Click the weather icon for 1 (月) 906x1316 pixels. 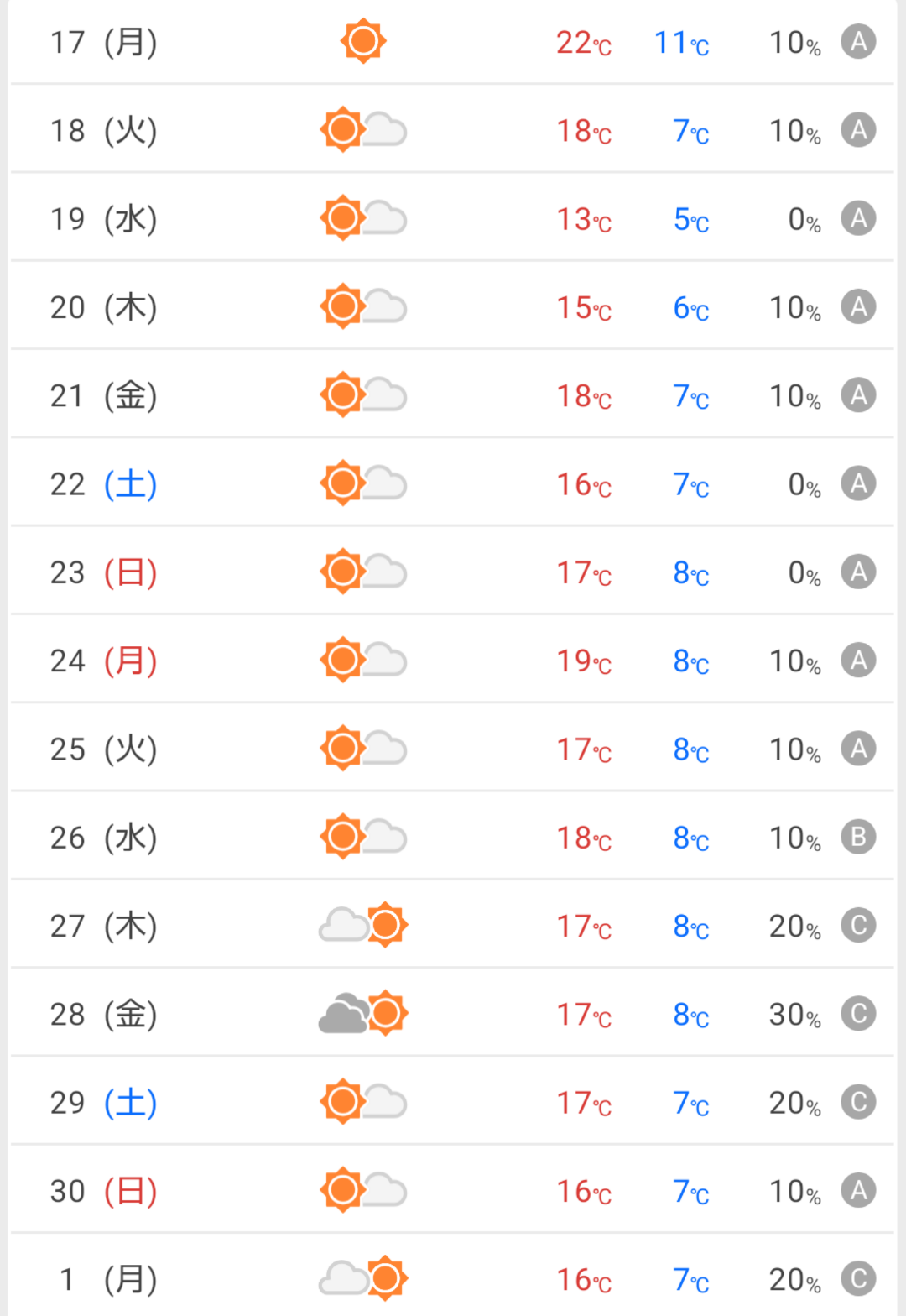[363, 1278]
